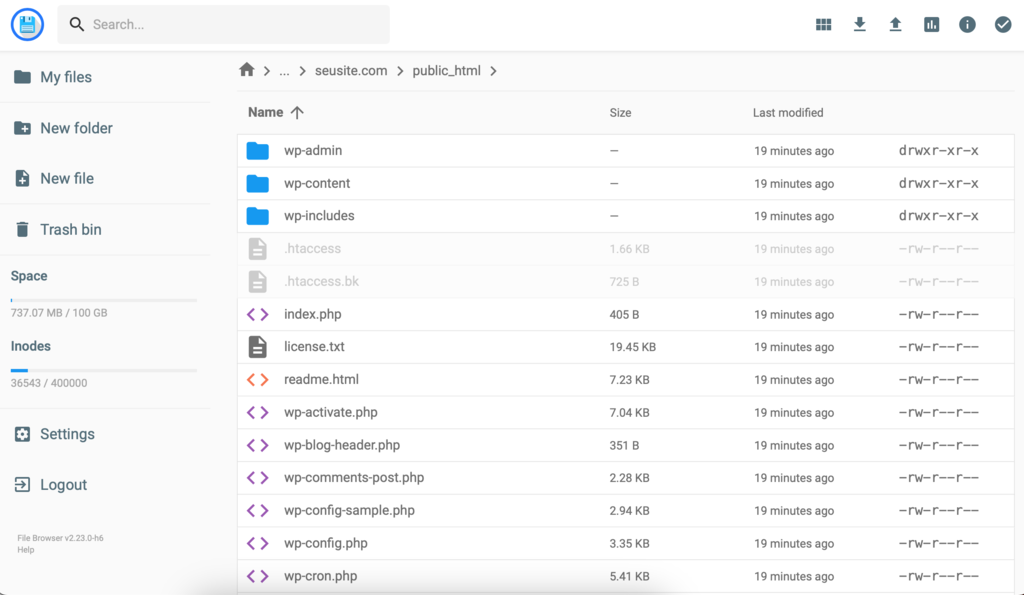The image size is (1024, 595).
Task: Expand the collapsed breadcrumb ellipsis
Action: (284, 71)
